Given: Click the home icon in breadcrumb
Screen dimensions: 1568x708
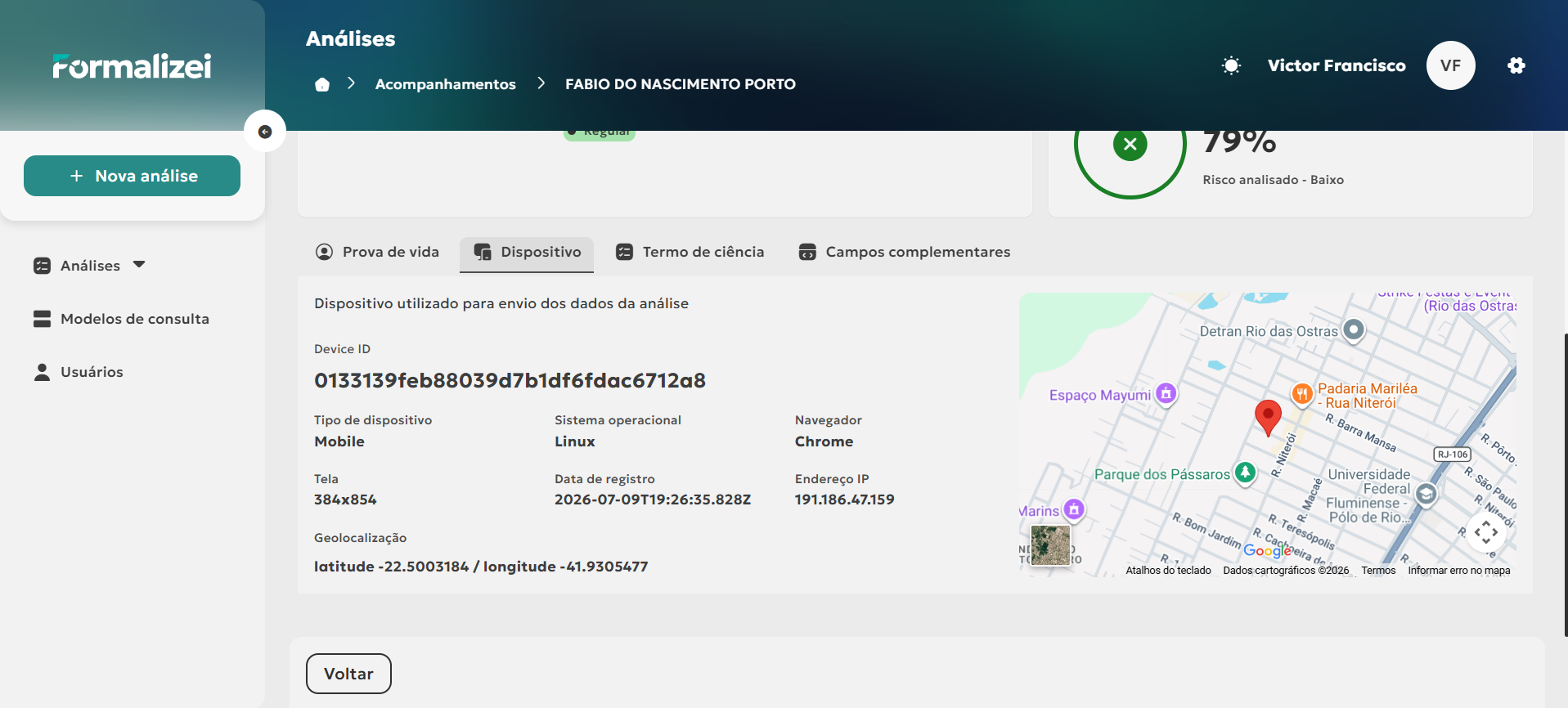Looking at the screenshot, I should 322,84.
